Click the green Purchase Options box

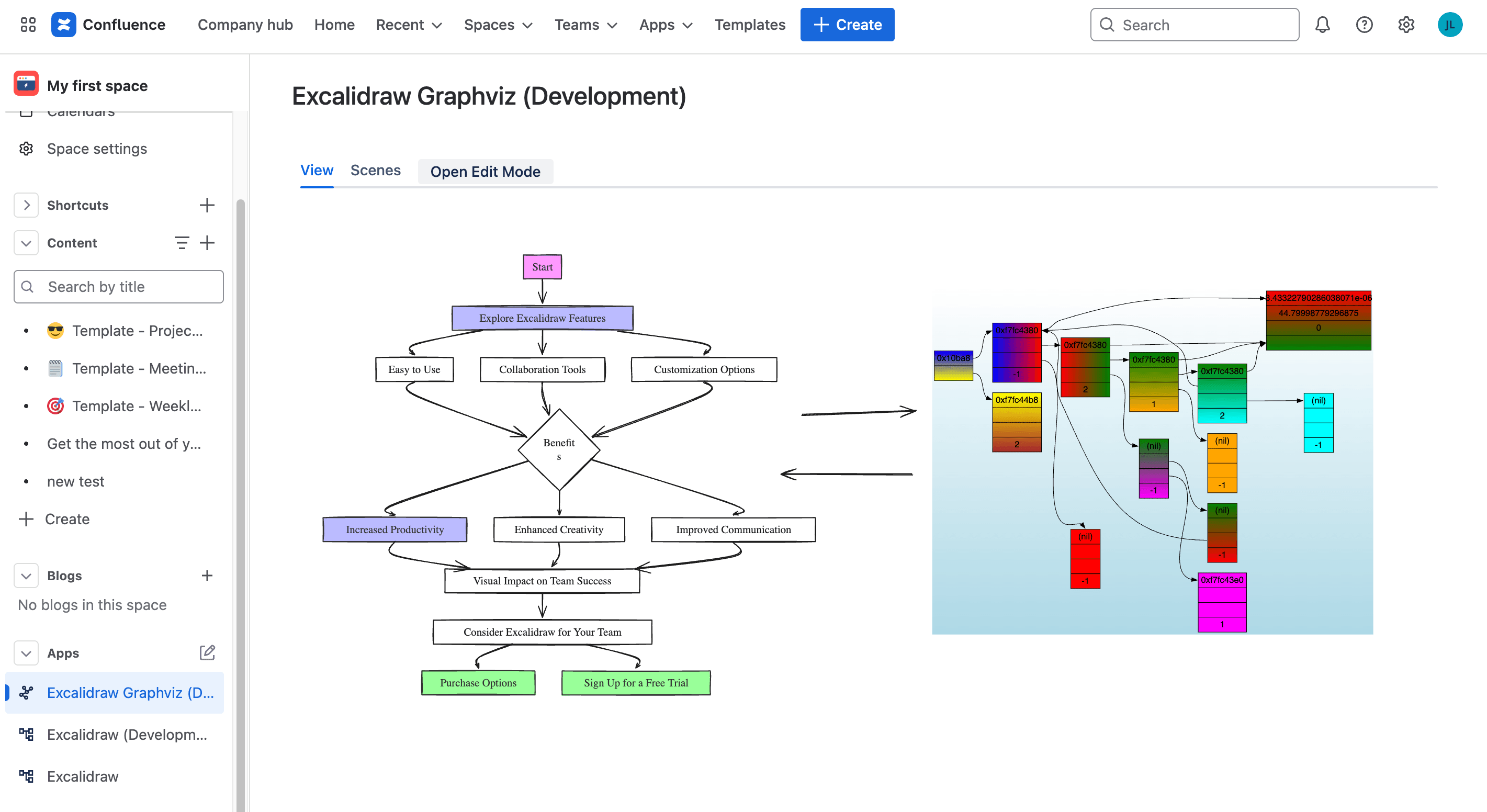pos(478,683)
